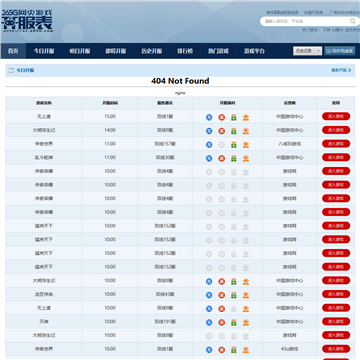Click the red circle icon in the 血饮传说 row
360x360 pixels.
(222, 295)
